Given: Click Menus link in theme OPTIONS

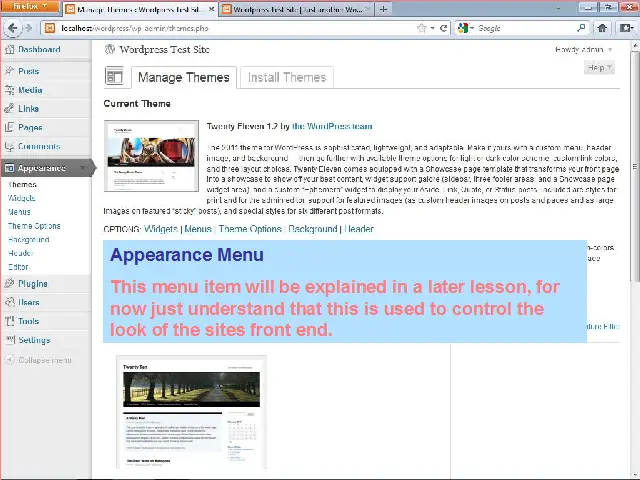Looking at the screenshot, I should [198, 229].
